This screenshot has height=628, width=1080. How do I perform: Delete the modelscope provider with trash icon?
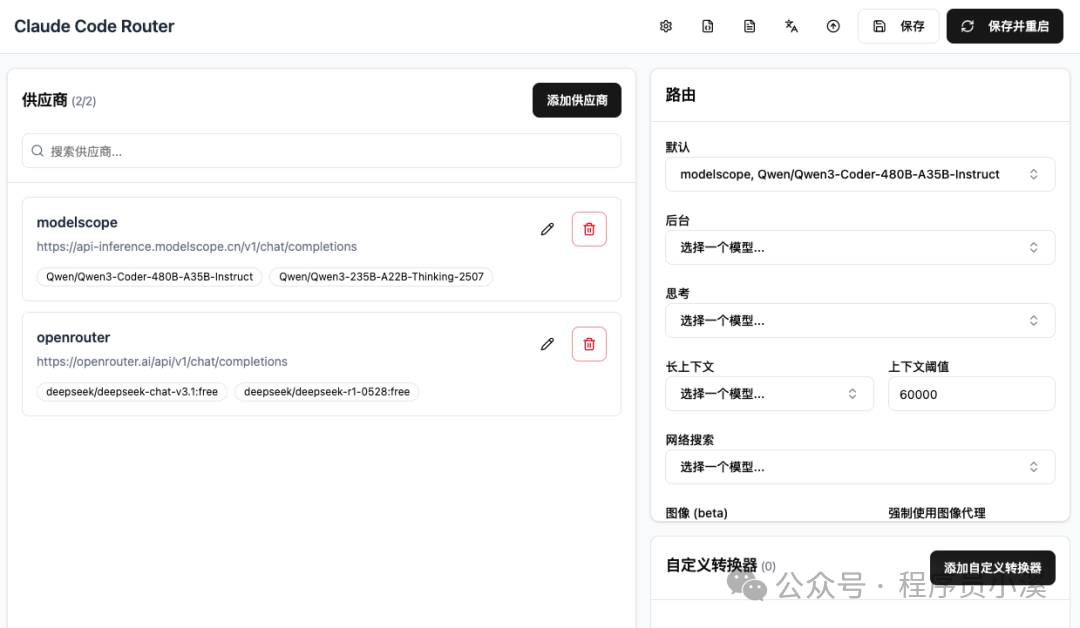tap(589, 229)
